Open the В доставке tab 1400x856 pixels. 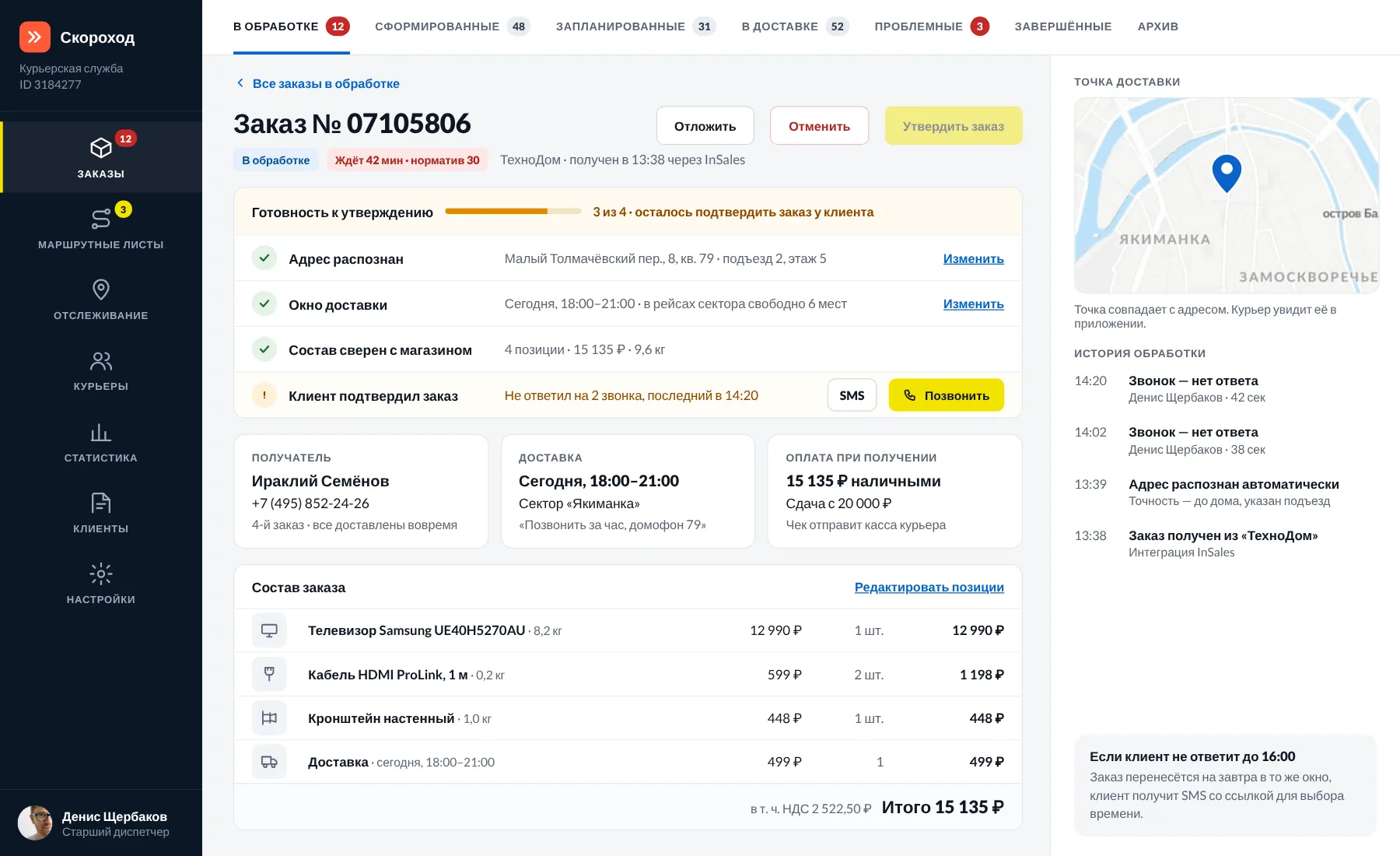pyautogui.click(x=795, y=26)
